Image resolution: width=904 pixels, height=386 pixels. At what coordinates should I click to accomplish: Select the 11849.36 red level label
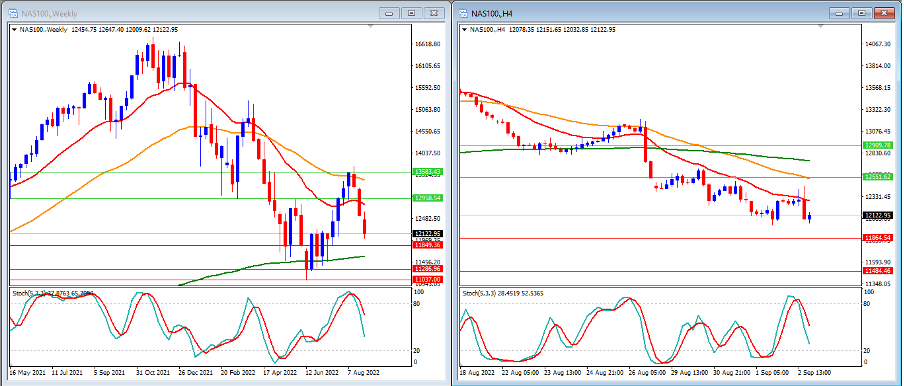point(427,245)
